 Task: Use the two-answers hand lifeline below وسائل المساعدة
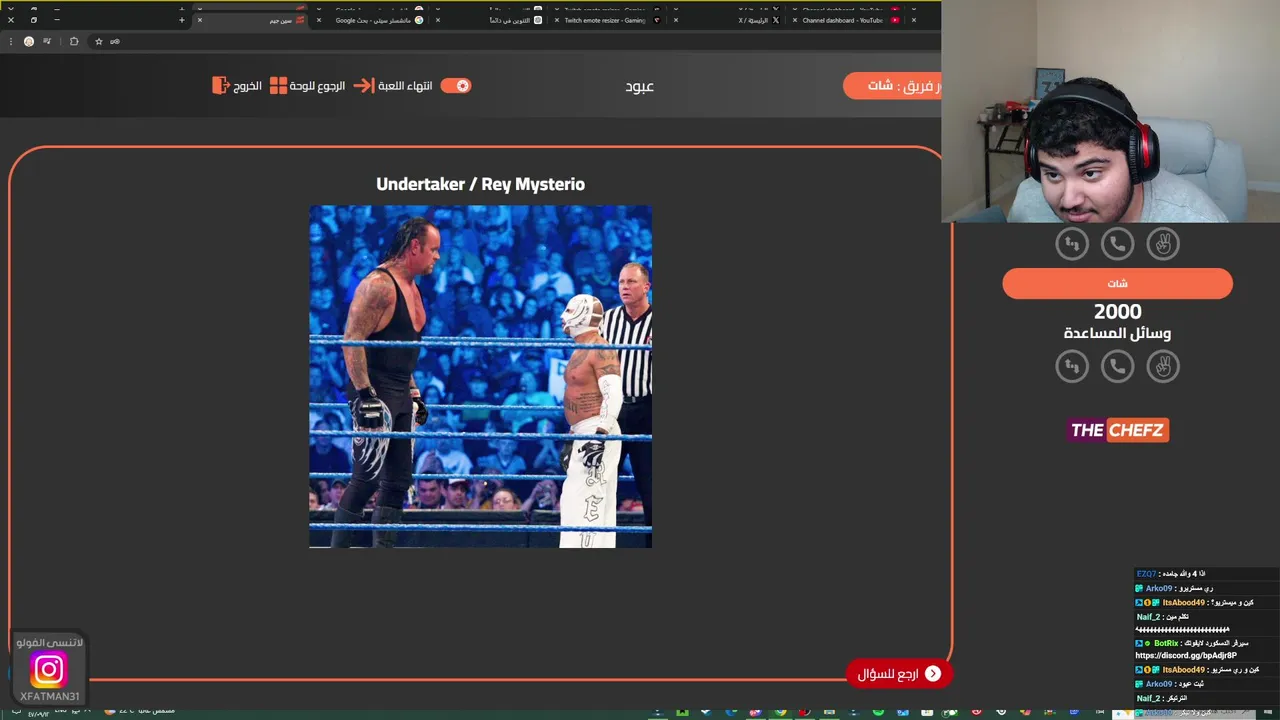pyautogui.click(x=1163, y=366)
